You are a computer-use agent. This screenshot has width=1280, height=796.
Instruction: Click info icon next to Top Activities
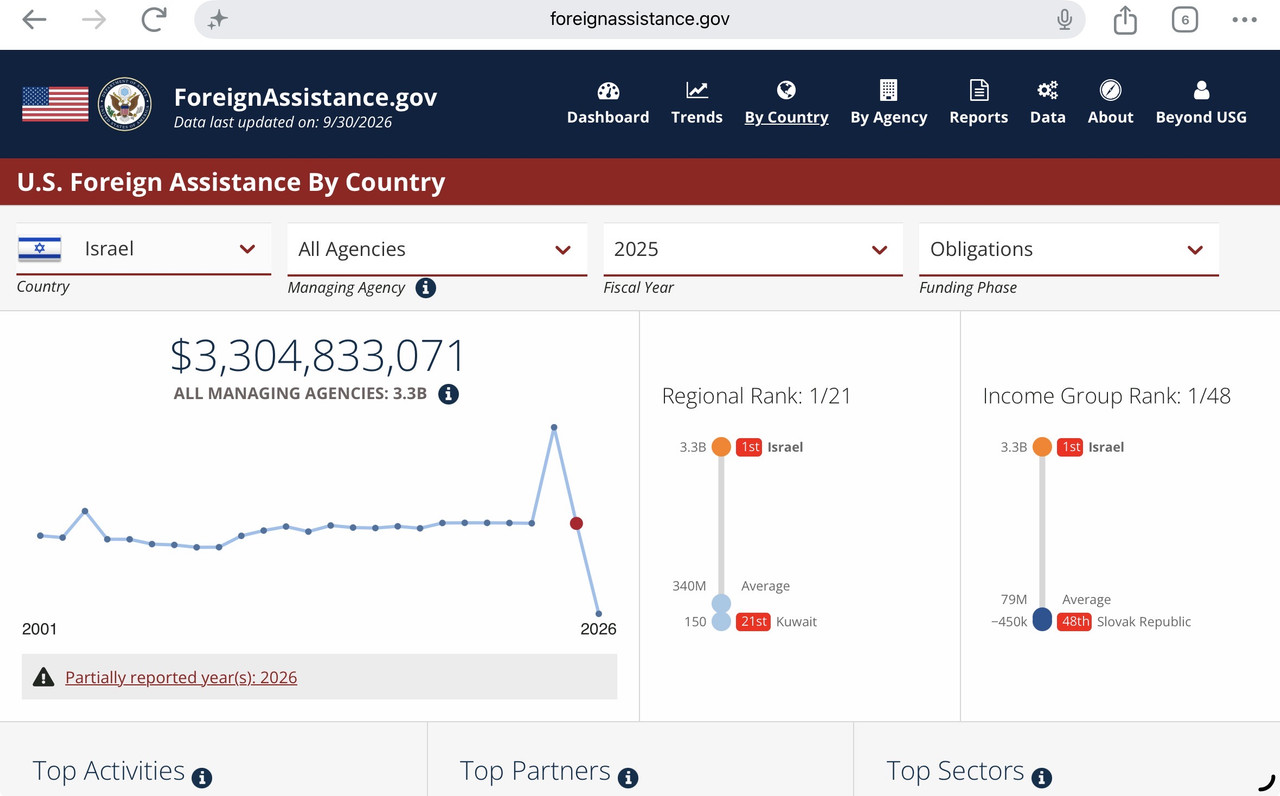(202, 777)
